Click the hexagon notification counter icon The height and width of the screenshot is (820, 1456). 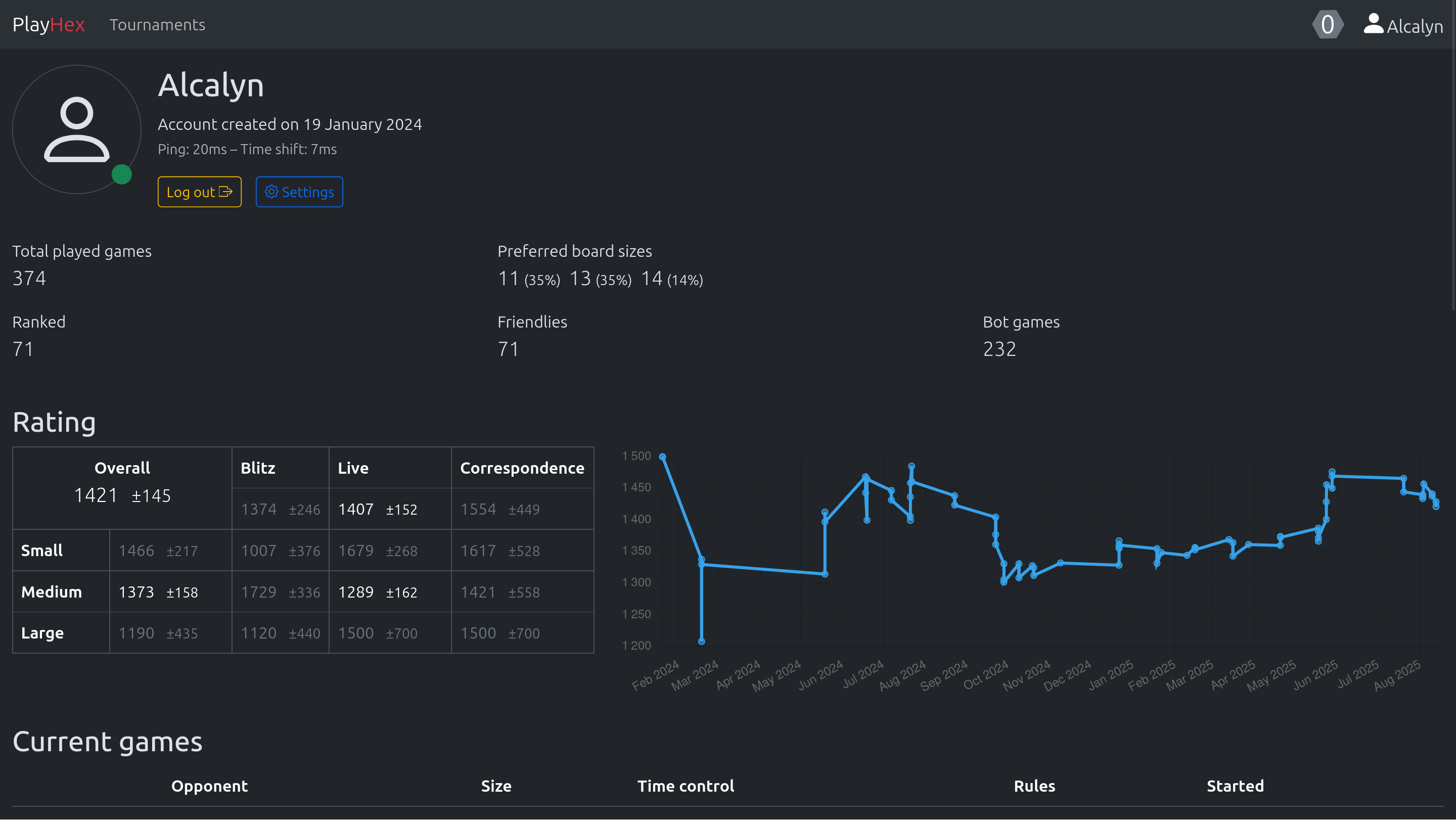[1327, 25]
